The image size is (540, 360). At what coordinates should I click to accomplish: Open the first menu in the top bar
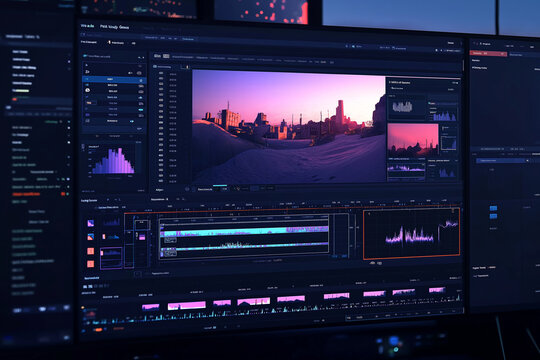pos(87,26)
